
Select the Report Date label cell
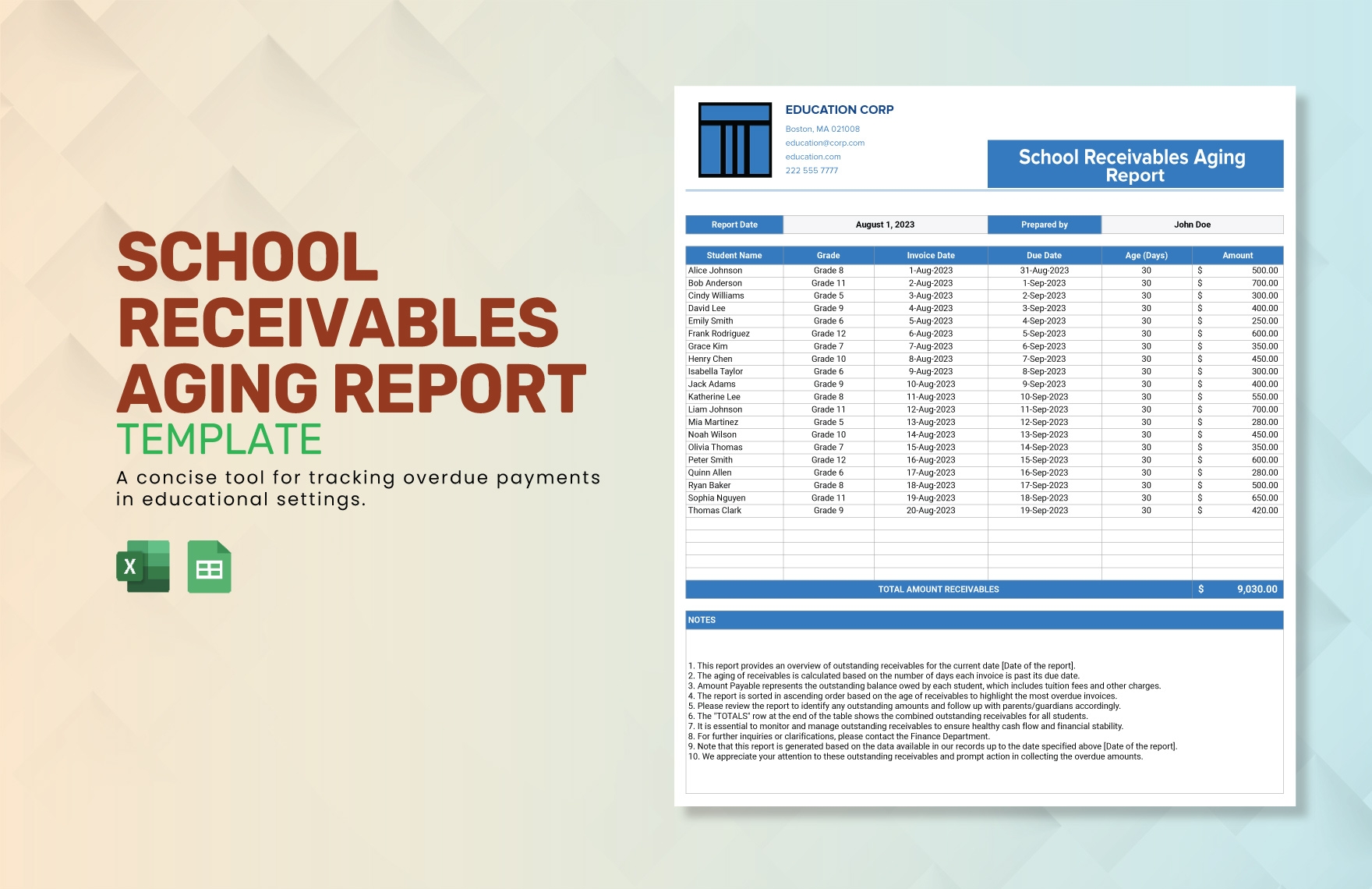(734, 225)
